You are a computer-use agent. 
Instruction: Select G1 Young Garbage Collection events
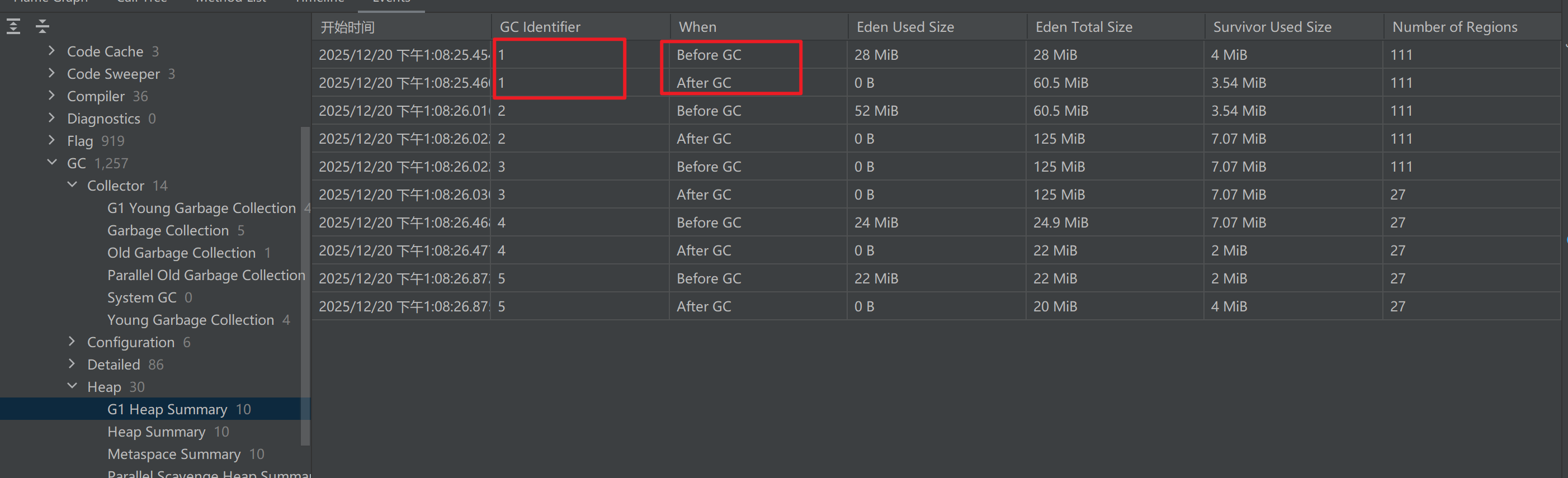[x=201, y=207]
